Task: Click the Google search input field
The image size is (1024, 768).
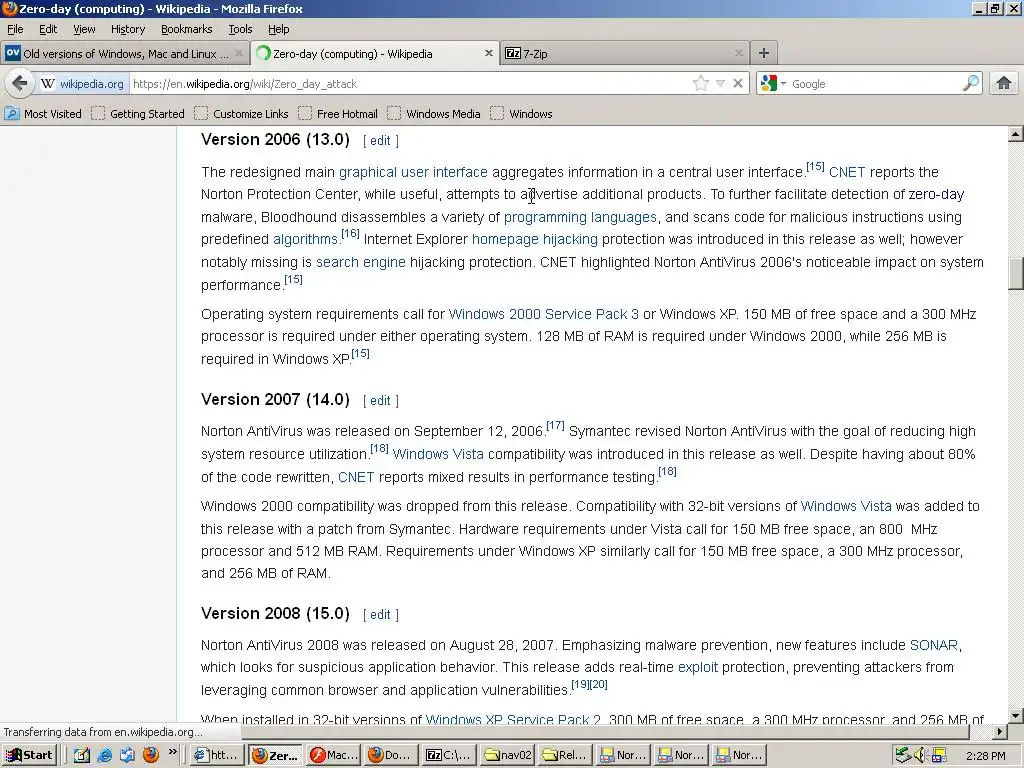Action: point(874,84)
